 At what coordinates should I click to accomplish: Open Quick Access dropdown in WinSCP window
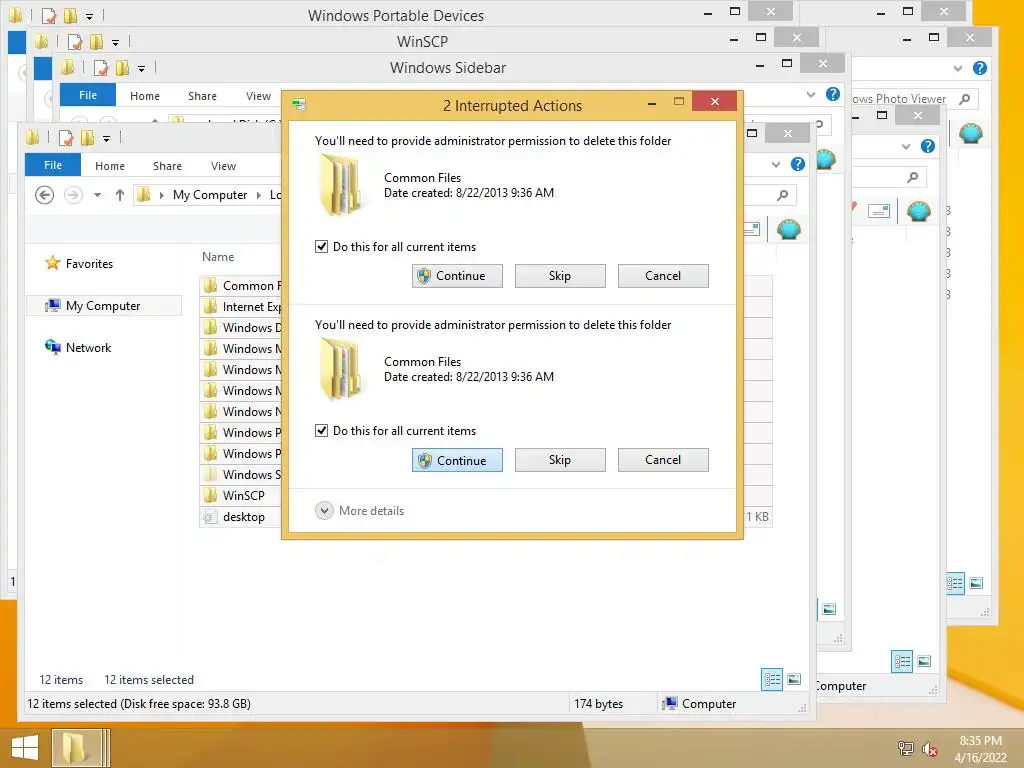tap(116, 43)
